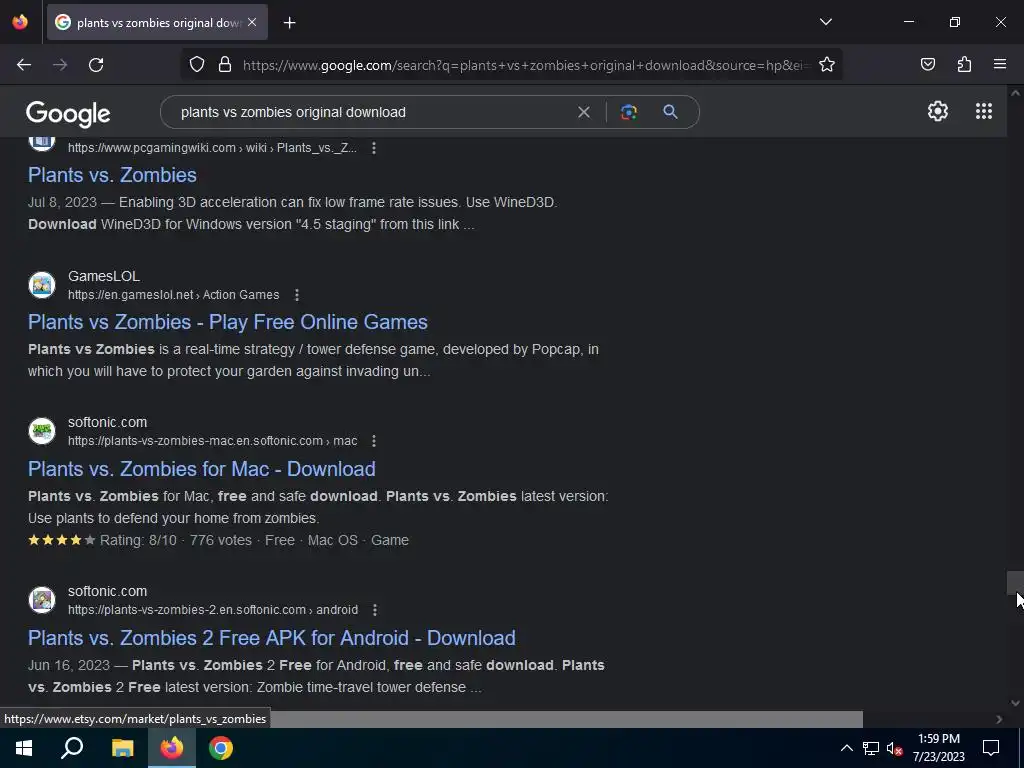Open Plants vs Zombies - Play Free Online Games
The height and width of the screenshot is (768, 1024).
point(228,322)
